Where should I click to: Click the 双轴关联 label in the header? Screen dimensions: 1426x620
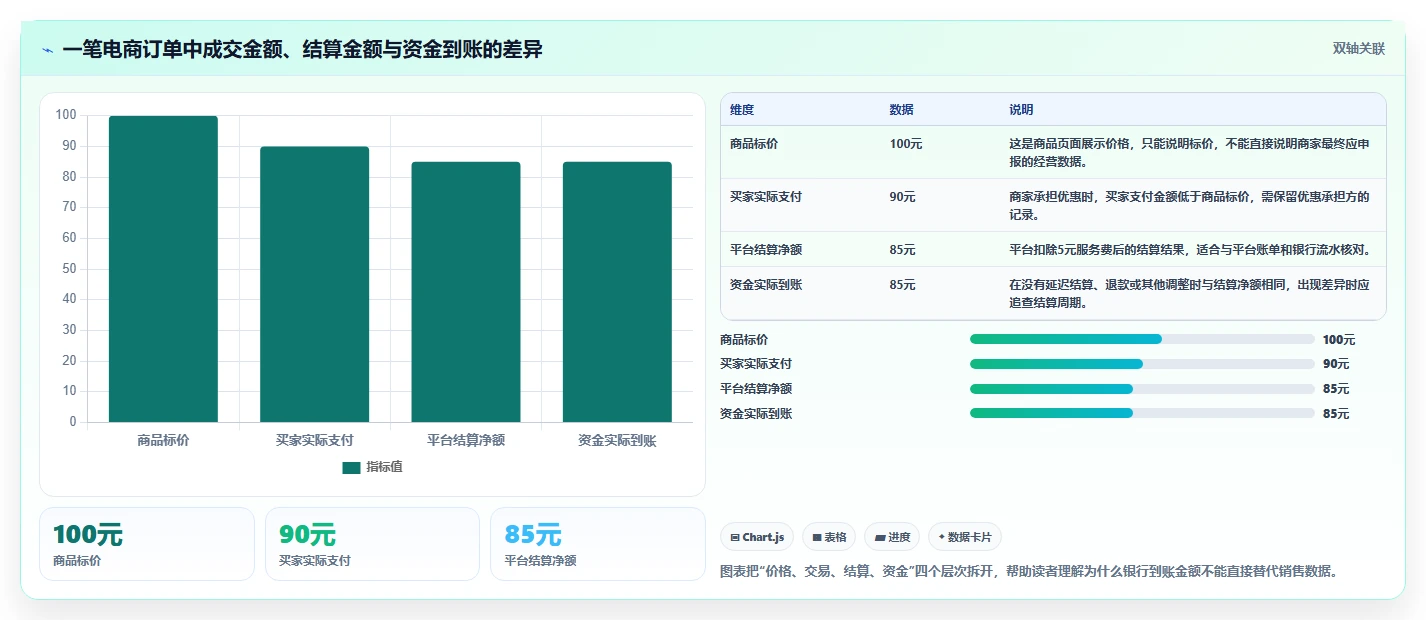pyautogui.click(x=1358, y=49)
